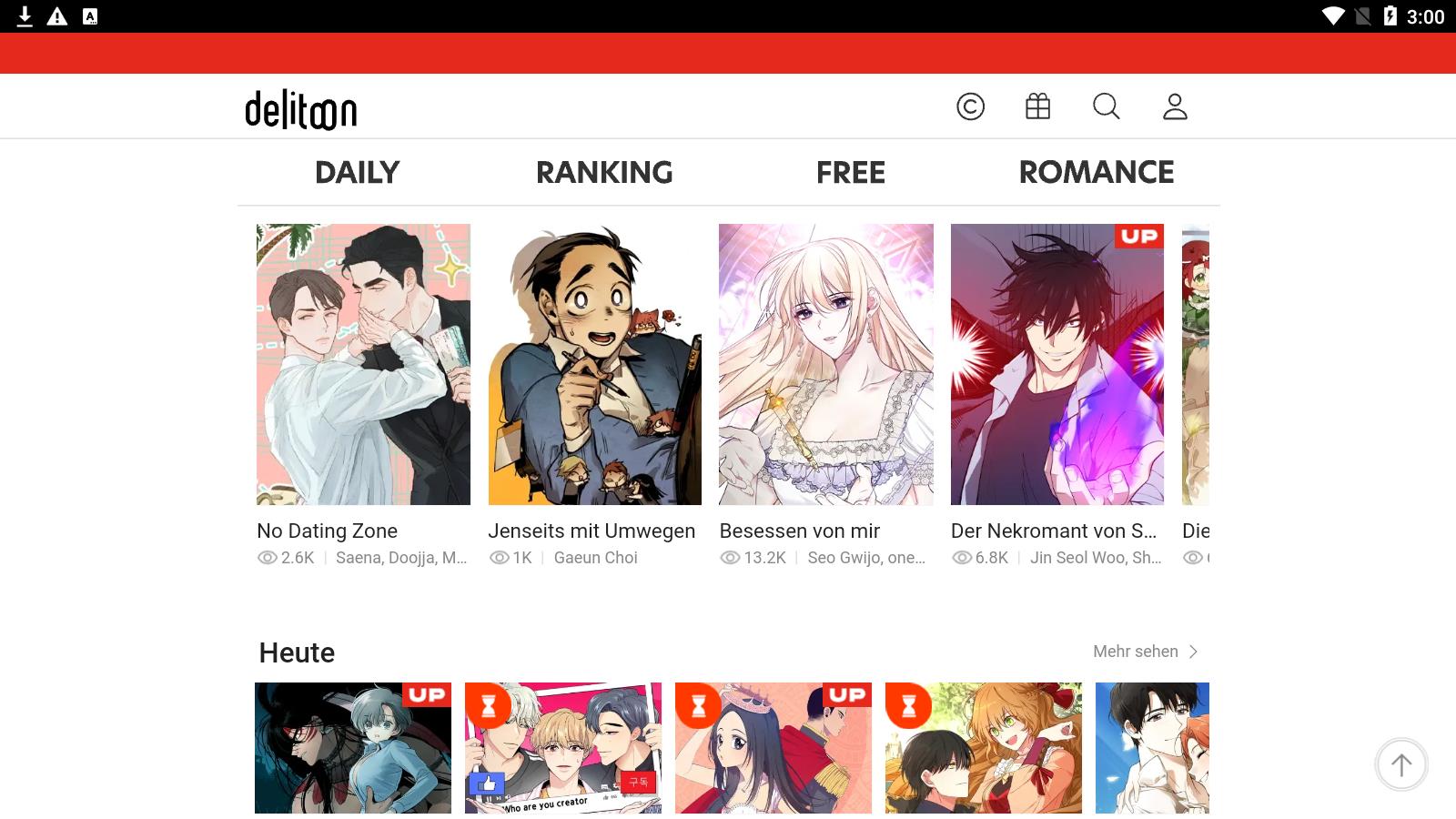This screenshot has width=1456, height=819.
Task: Open the download notification in status bar
Action: click(x=25, y=16)
